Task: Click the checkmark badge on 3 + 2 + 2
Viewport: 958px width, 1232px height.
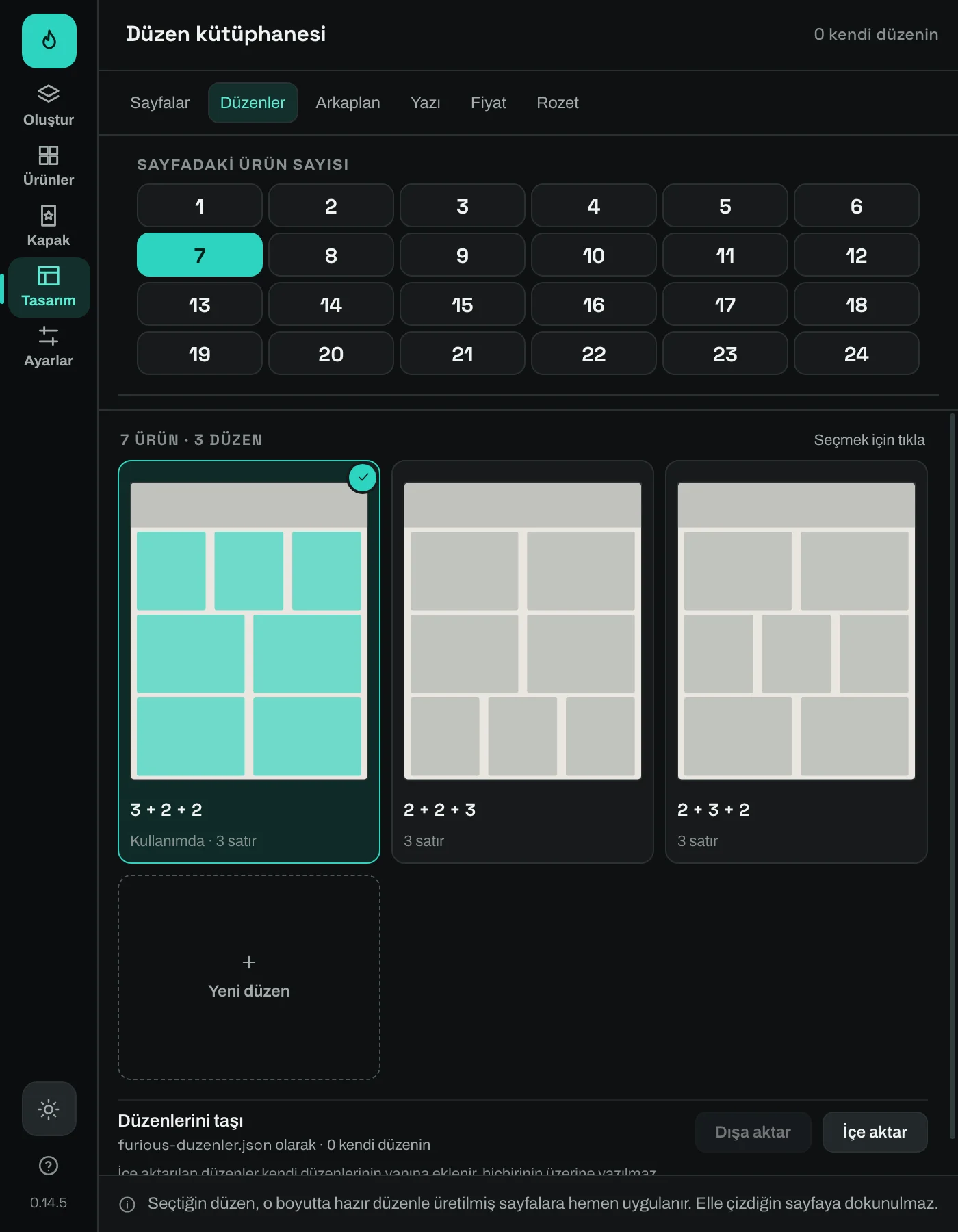Action: 363,477
